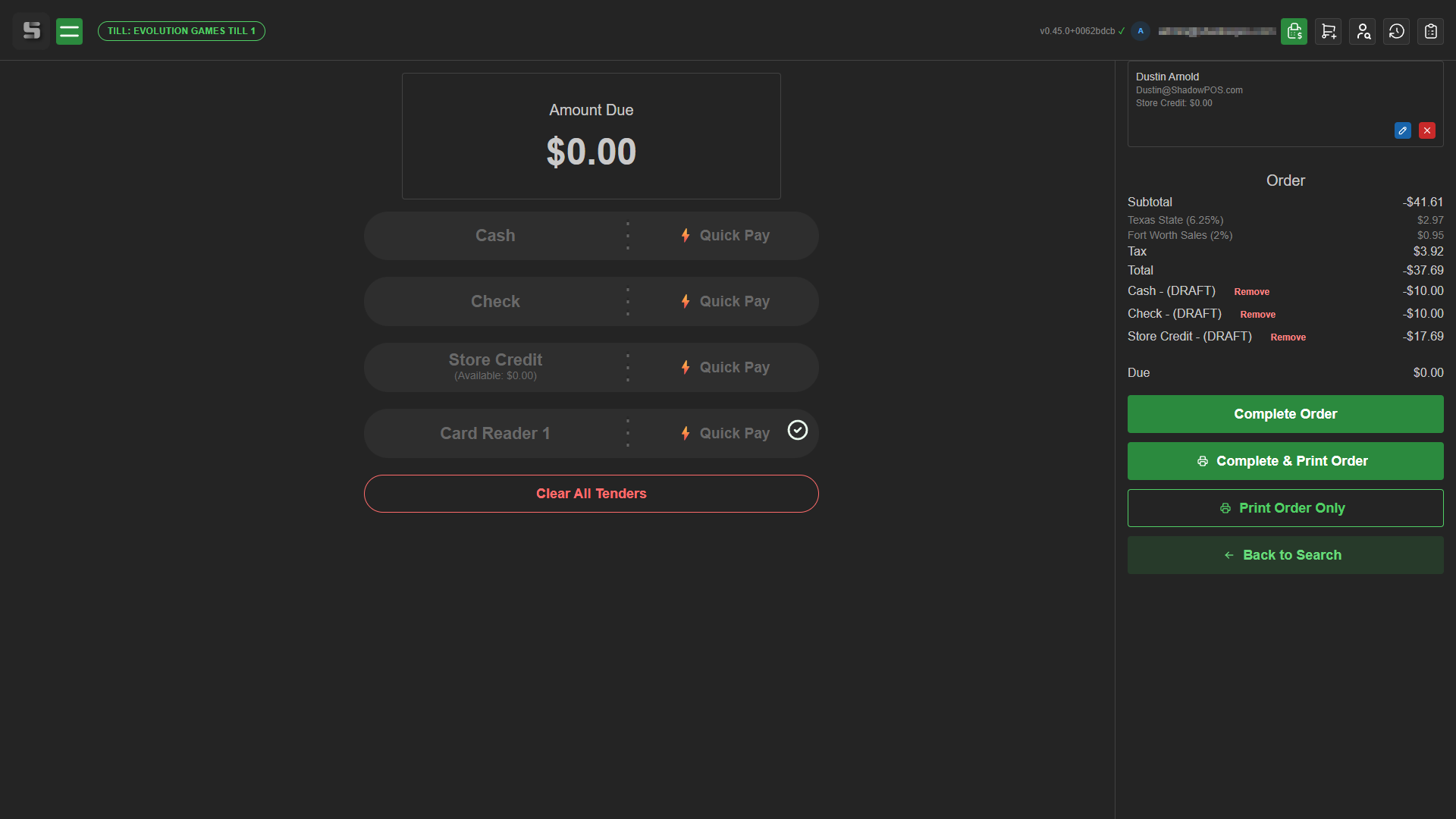Remove the Store Credit draft tender
The width and height of the screenshot is (1456, 819).
pos(1288,337)
